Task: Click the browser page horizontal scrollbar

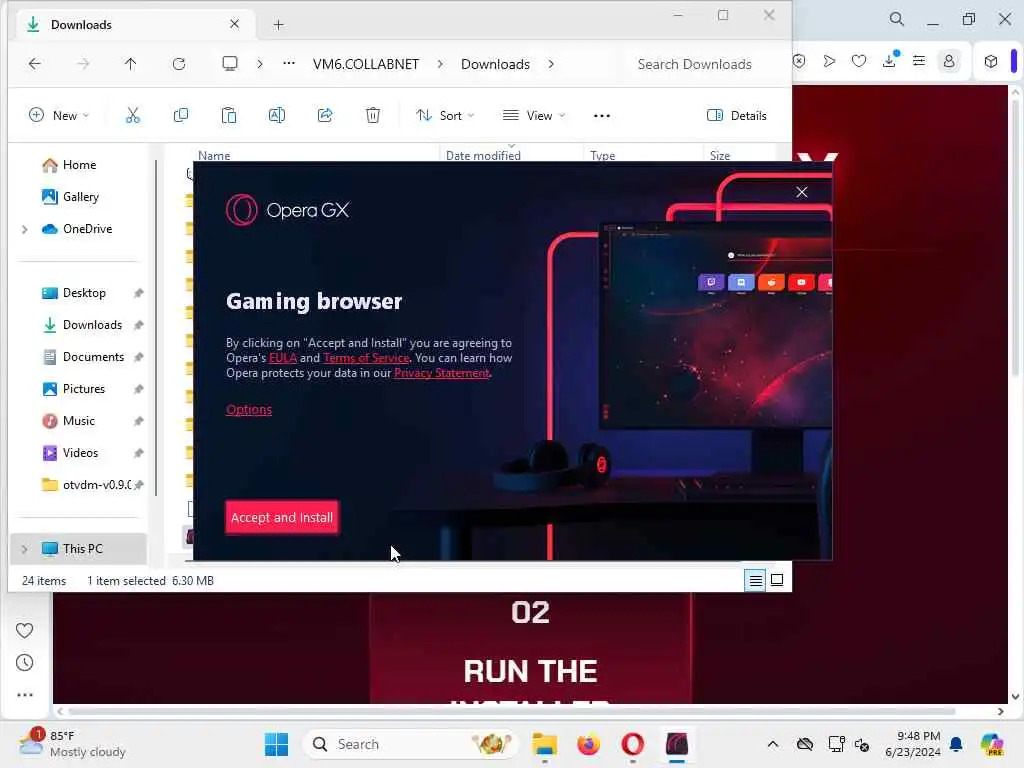Action: point(511,711)
